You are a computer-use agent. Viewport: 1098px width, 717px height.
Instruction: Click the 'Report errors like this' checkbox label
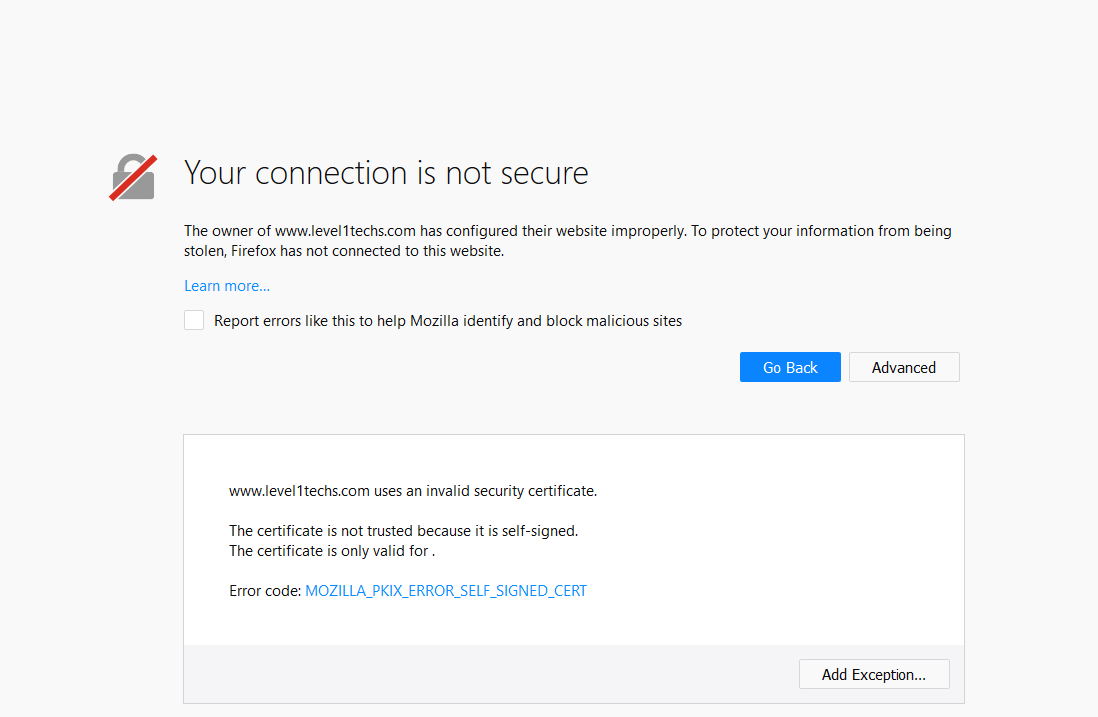(448, 321)
